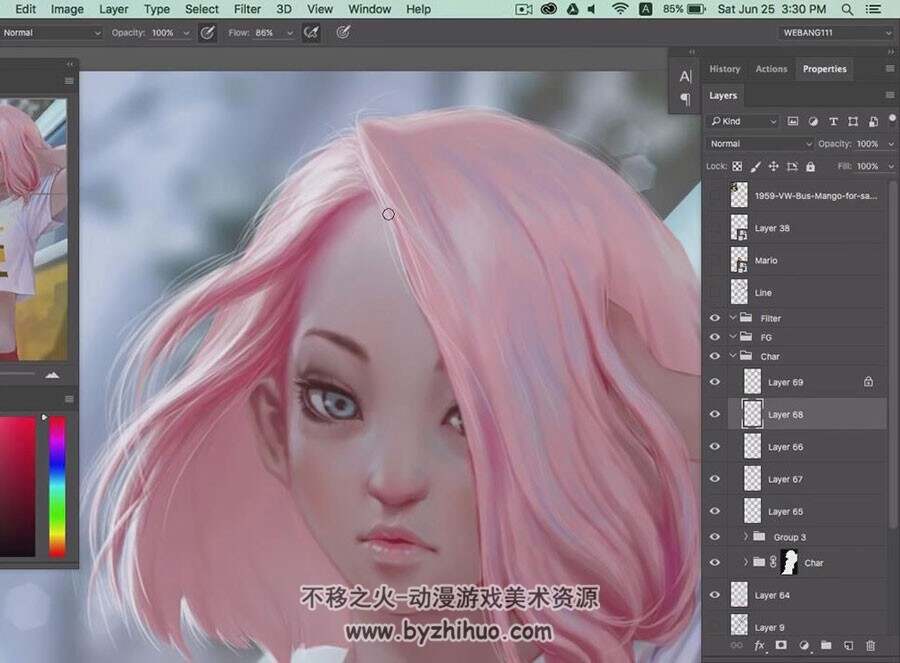Screen dimensions: 900x663
Task: Open the Paragraph panel icon
Action: pyautogui.click(x=685, y=99)
